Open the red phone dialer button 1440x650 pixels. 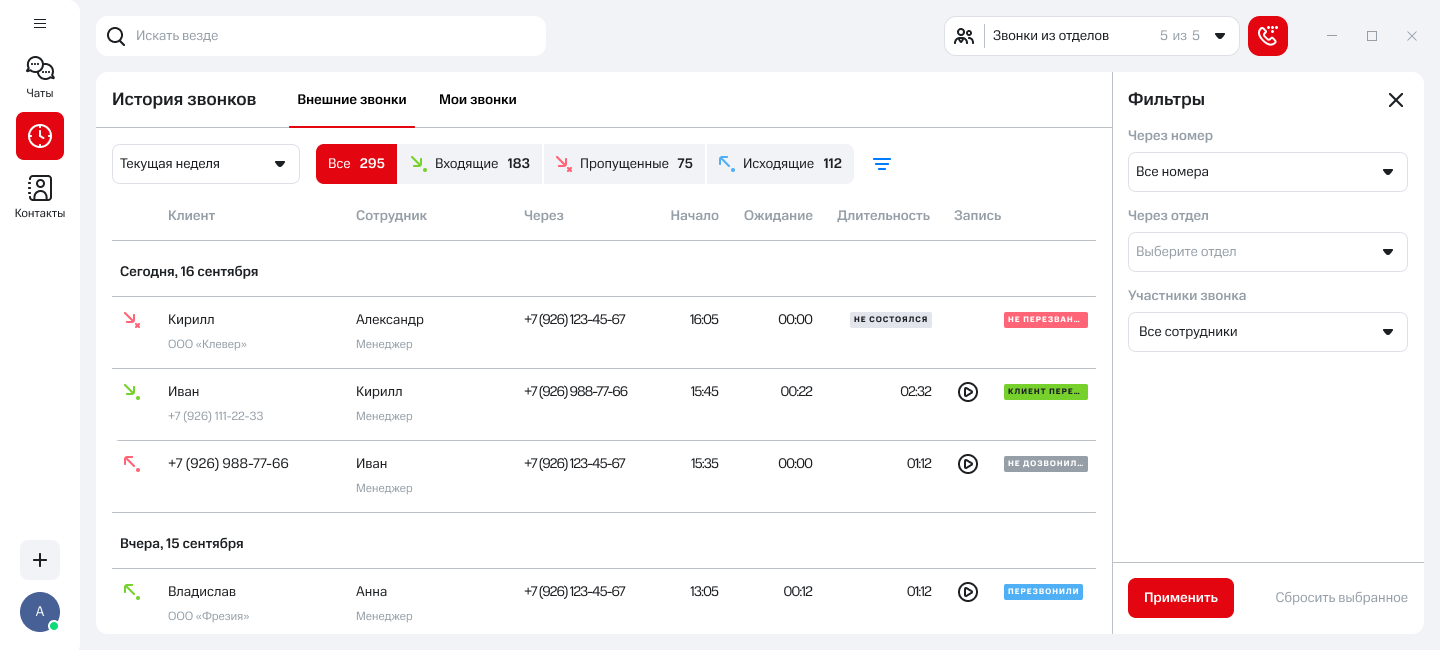coord(1267,36)
